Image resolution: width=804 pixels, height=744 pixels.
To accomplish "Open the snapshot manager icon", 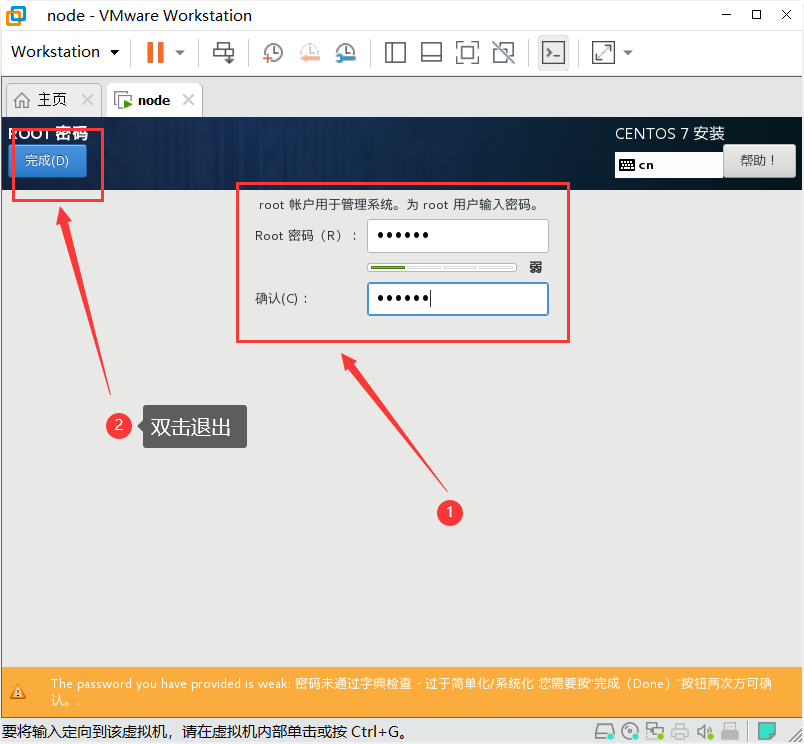I will [x=346, y=52].
